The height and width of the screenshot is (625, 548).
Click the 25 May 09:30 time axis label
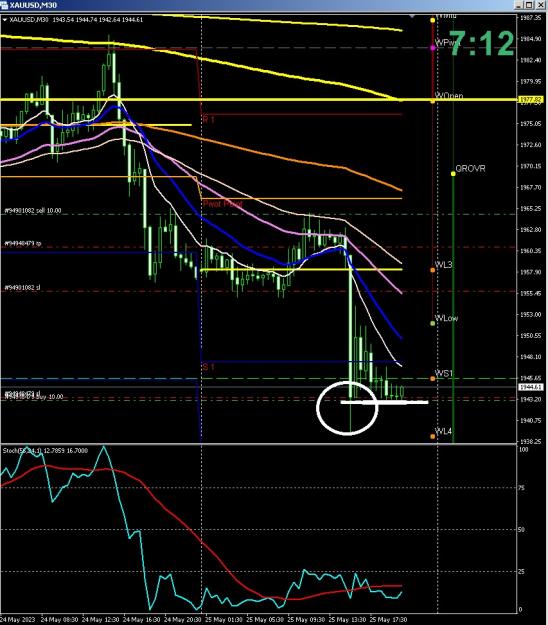(x=306, y=620)
